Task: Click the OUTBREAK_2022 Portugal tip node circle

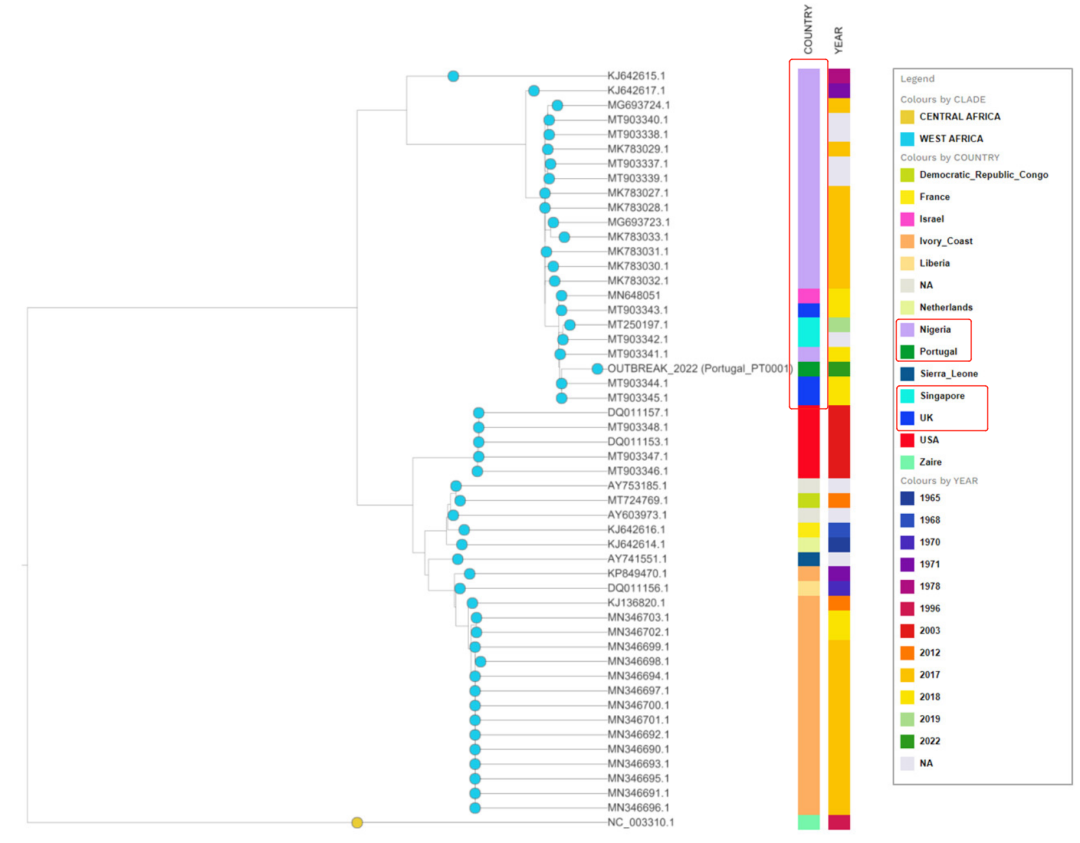Action: 597,369
